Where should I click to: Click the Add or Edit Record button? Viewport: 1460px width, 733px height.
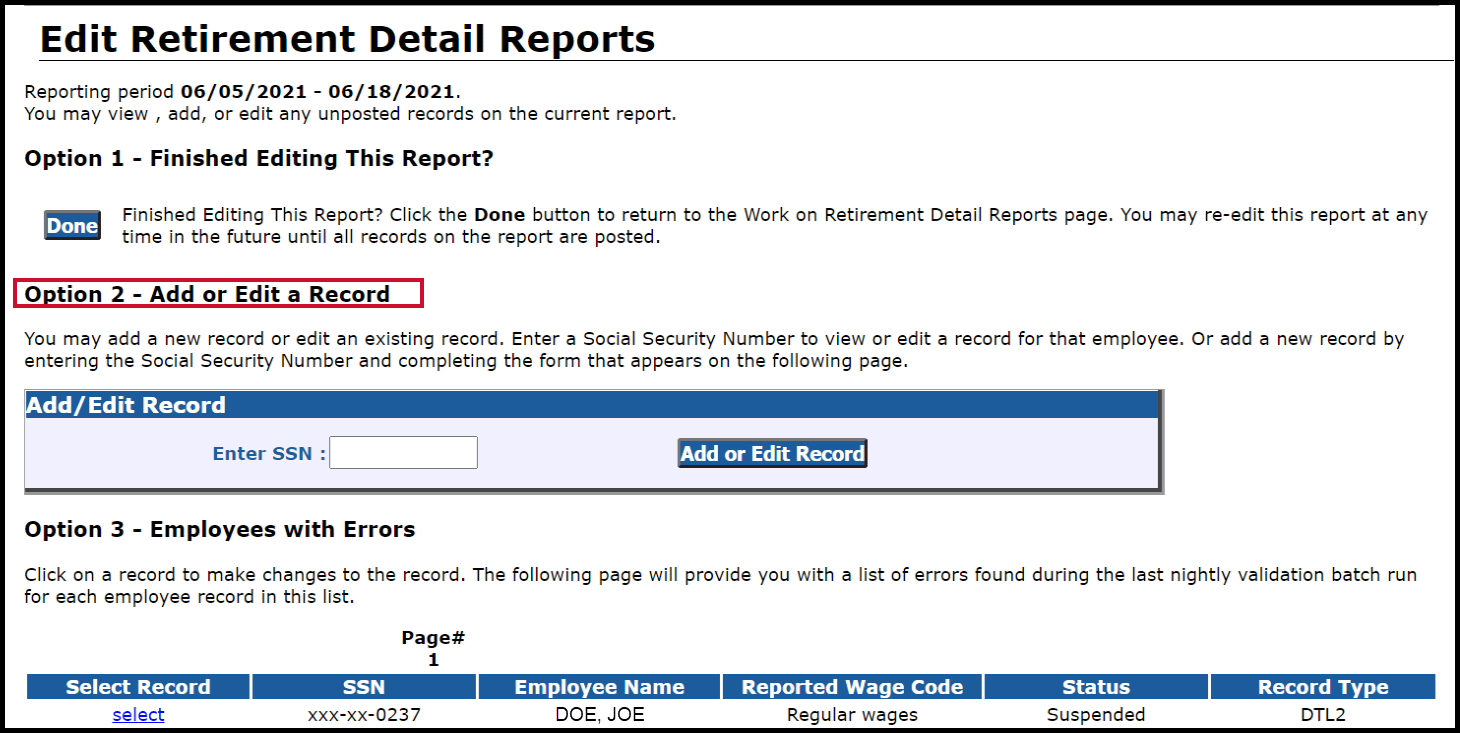(x=771, y=452)
